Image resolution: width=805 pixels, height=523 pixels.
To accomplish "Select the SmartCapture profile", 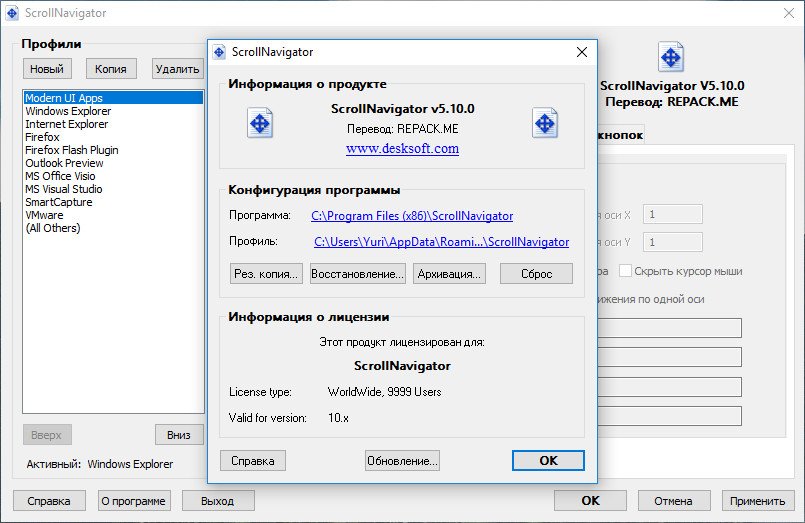I will (x=113, y=202).
